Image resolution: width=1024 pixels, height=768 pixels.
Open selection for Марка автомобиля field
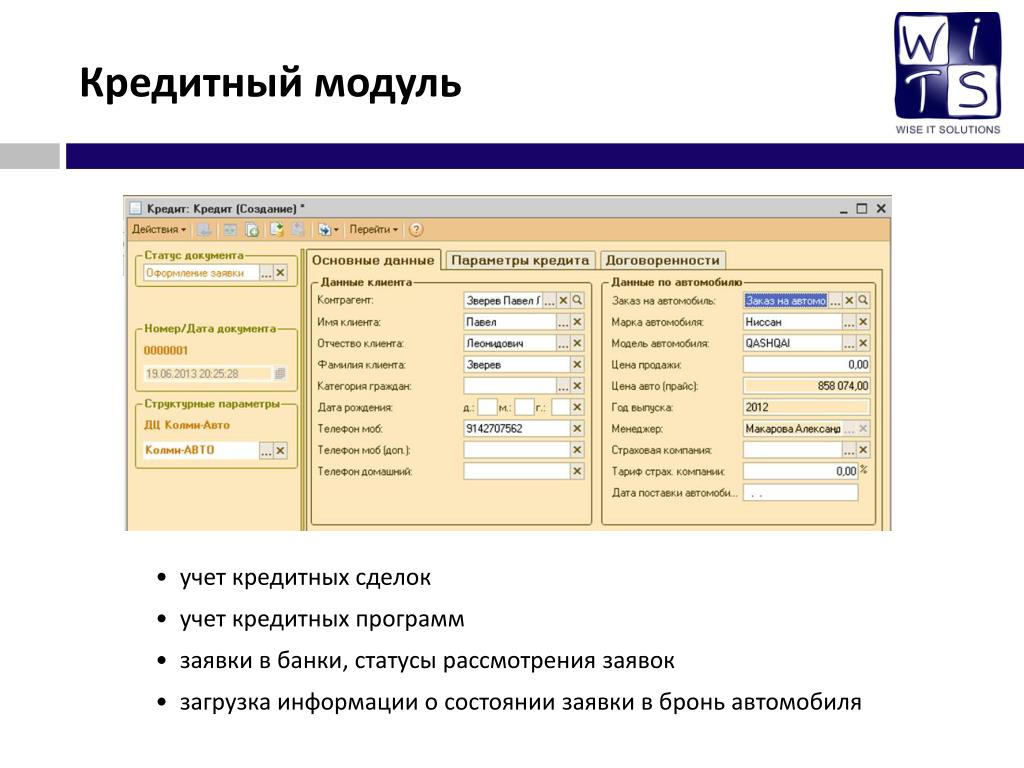849,322
